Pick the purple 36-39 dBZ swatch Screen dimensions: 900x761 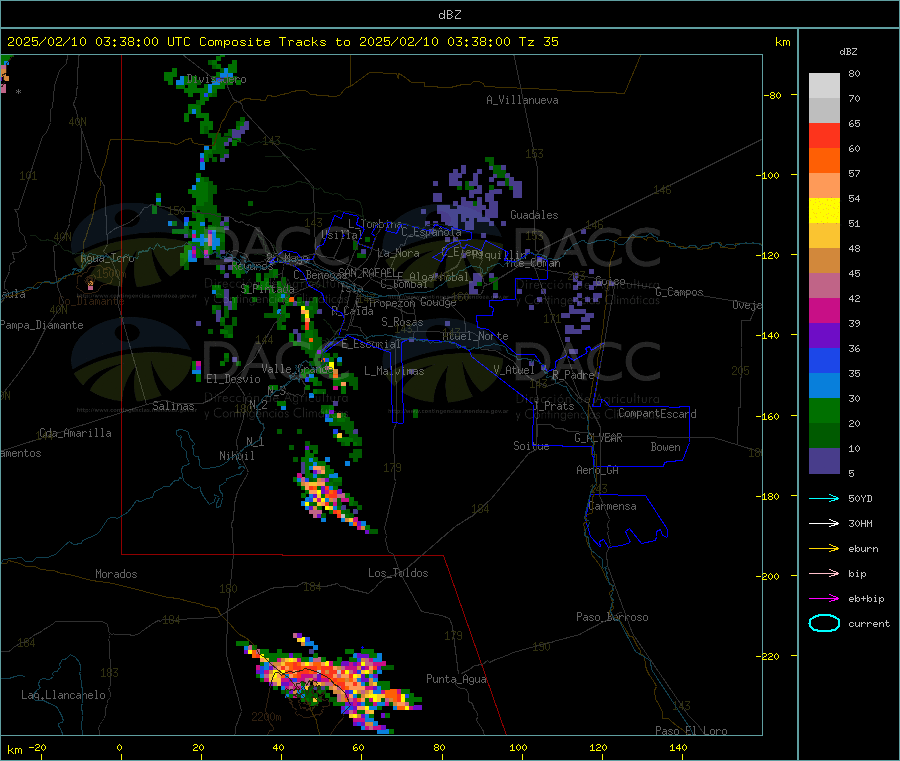824,336
